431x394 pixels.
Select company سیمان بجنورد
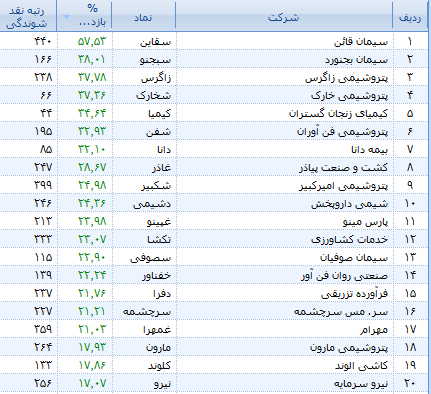(x=357, y=60)
